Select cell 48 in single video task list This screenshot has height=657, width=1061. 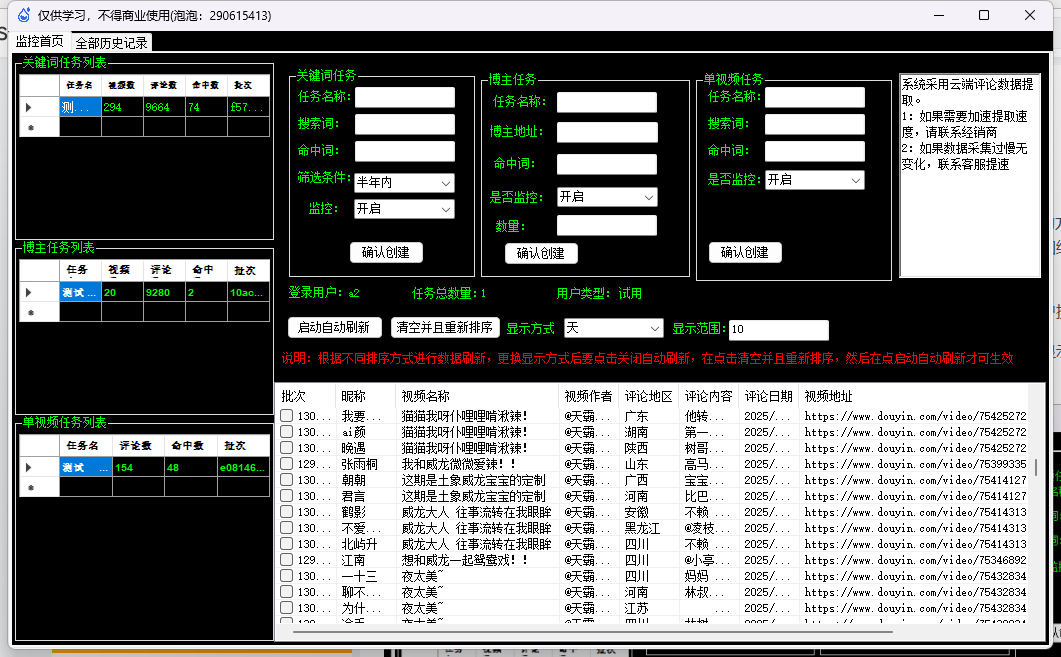[x=191, y=468]
